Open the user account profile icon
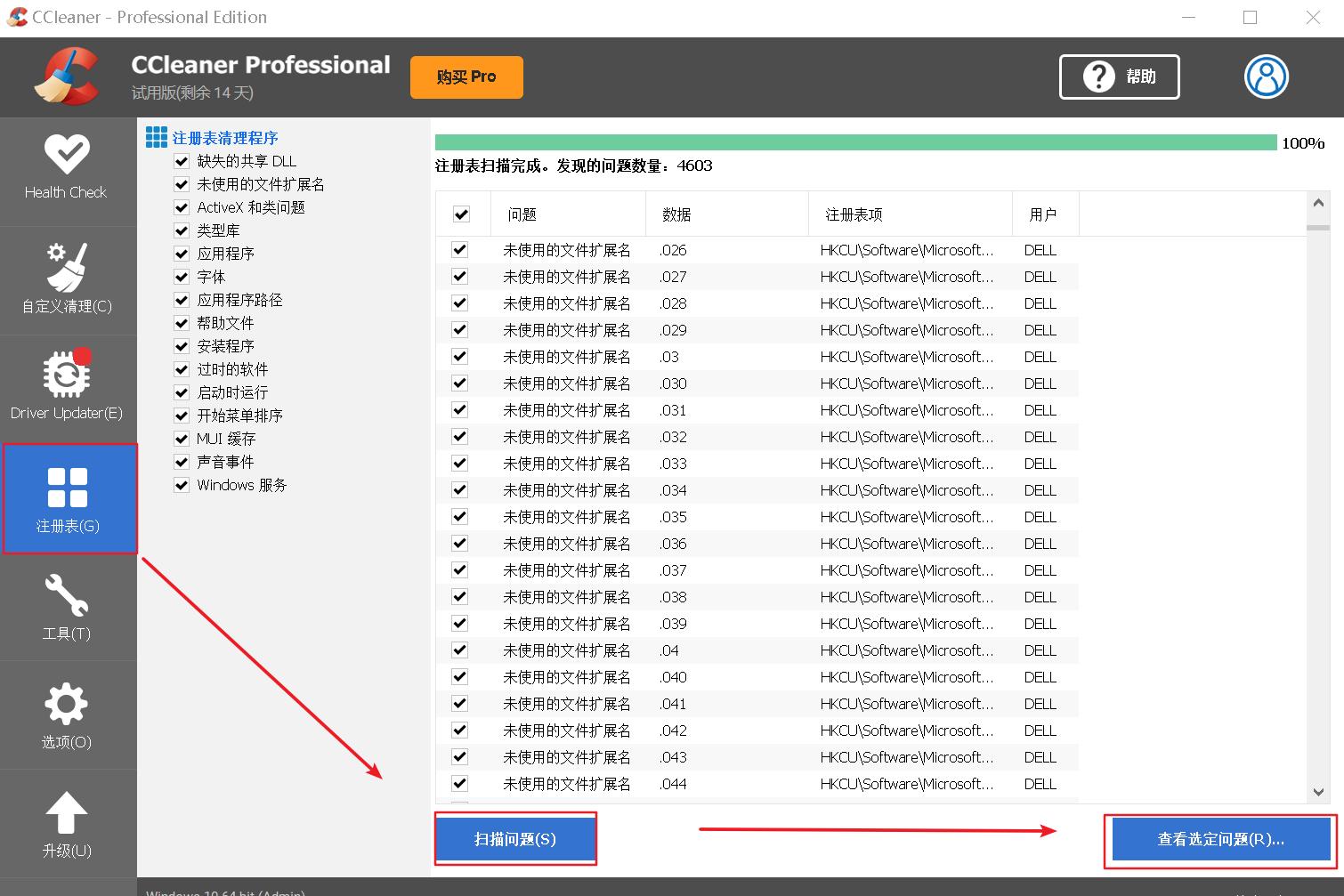Image resolution: width=1344 pixels, height=896 pixels. (1266, 77)
